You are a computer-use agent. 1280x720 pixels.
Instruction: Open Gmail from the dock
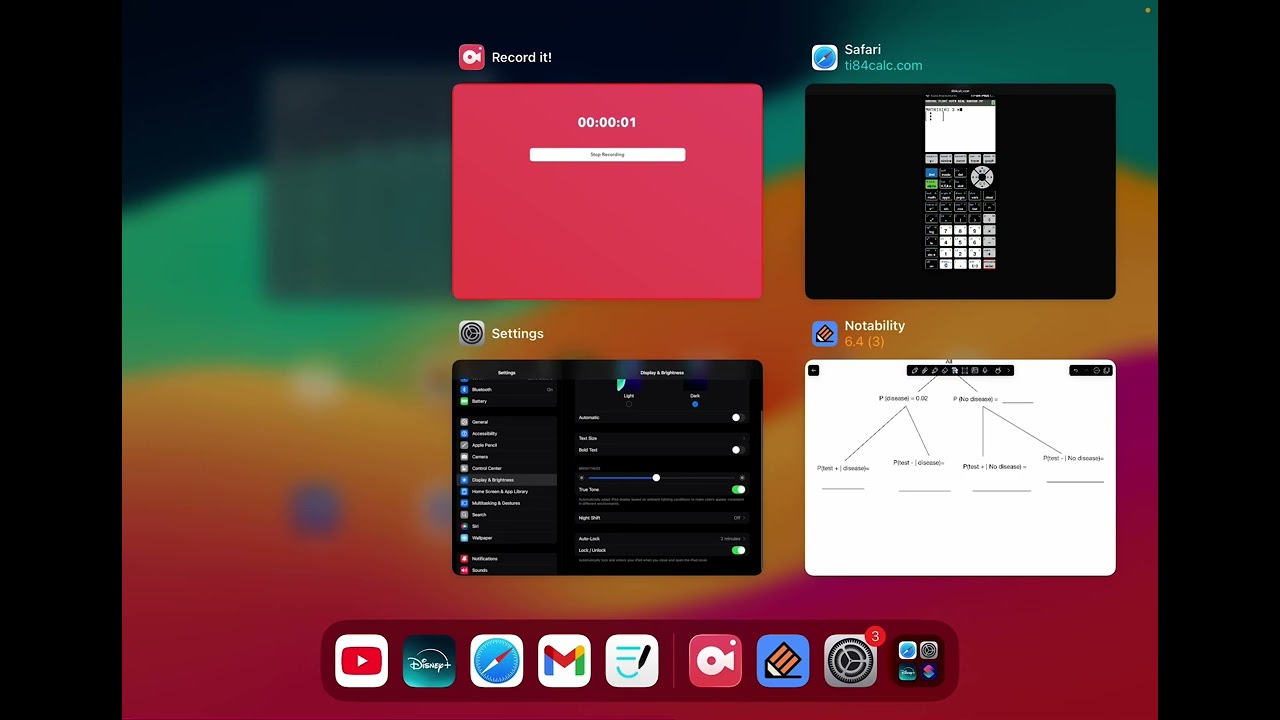tap(564, 661)
